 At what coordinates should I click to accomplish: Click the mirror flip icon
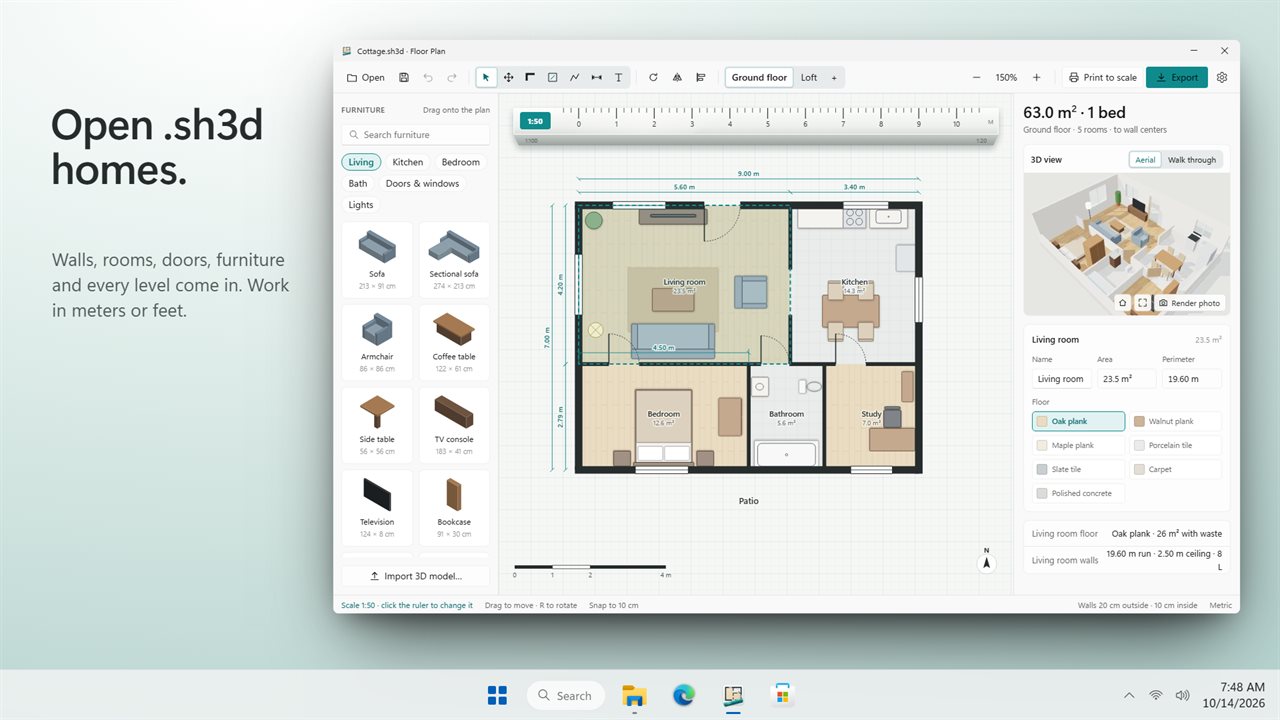click(x=677, y=77)
